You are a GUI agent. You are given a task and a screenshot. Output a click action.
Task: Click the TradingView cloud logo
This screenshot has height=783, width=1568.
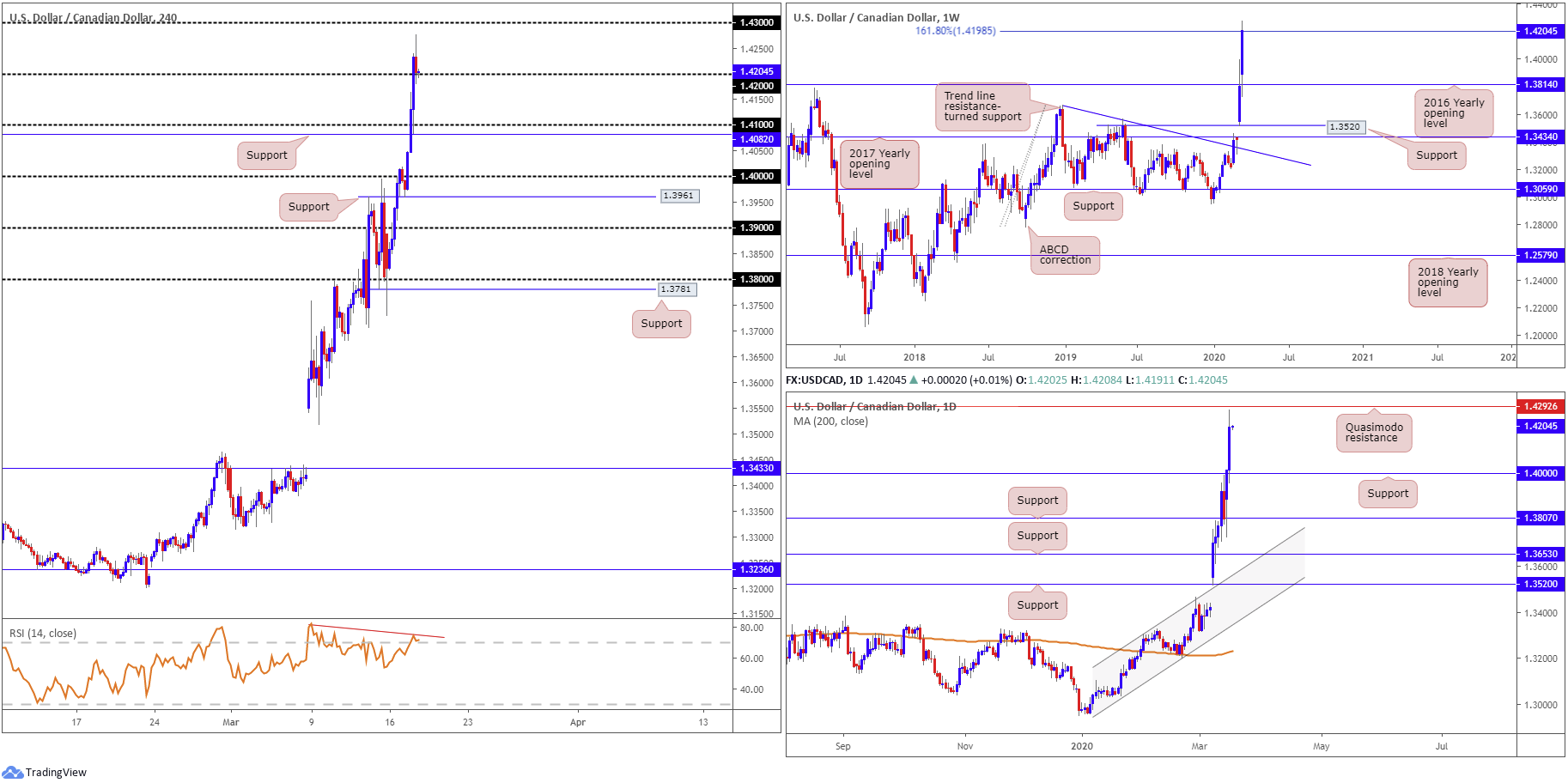coord(12,772)
